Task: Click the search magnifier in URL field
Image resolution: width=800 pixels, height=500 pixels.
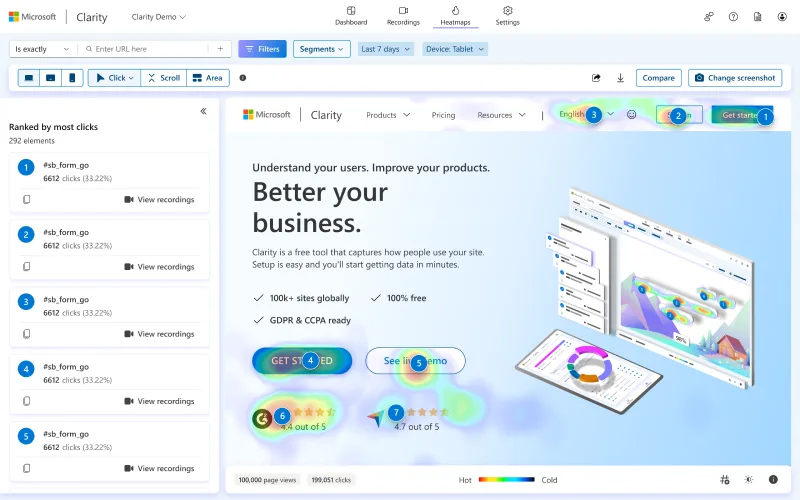Action: [x=89, y=49]
